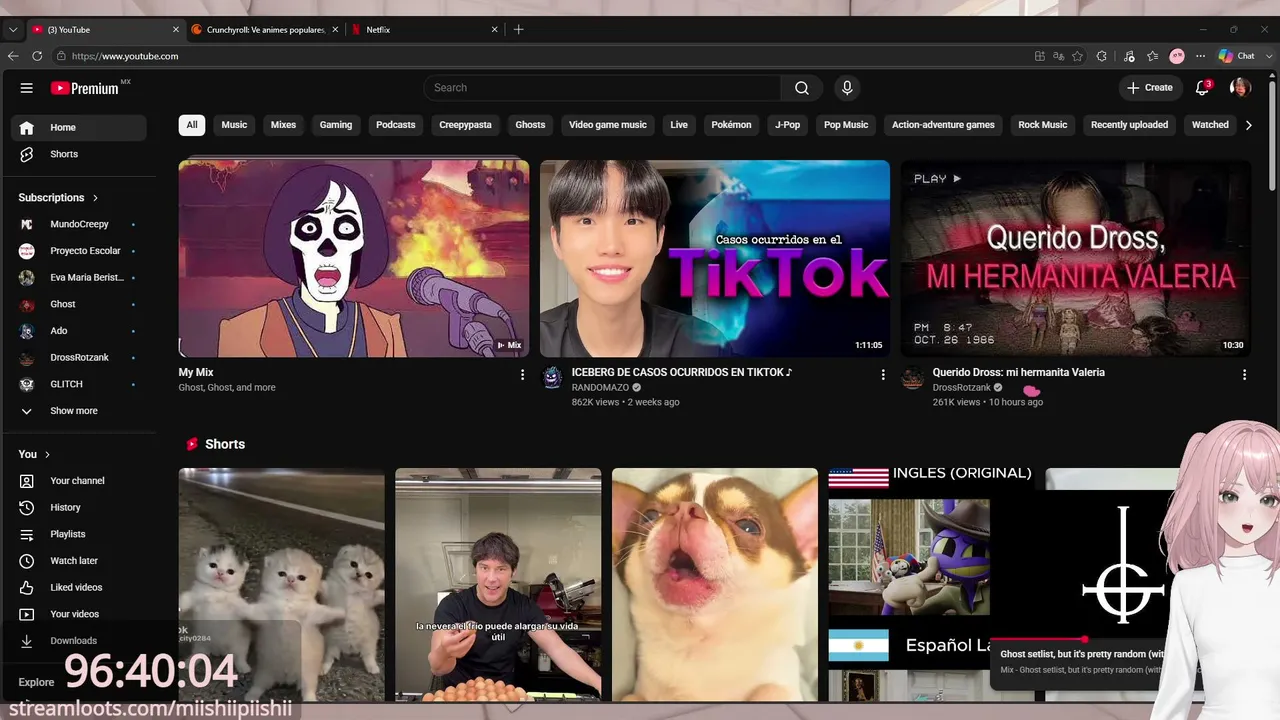Viewport: 1280px width, 720px height.
Task: Show more category chips with the right arrow
Action: pos(1248,125)
